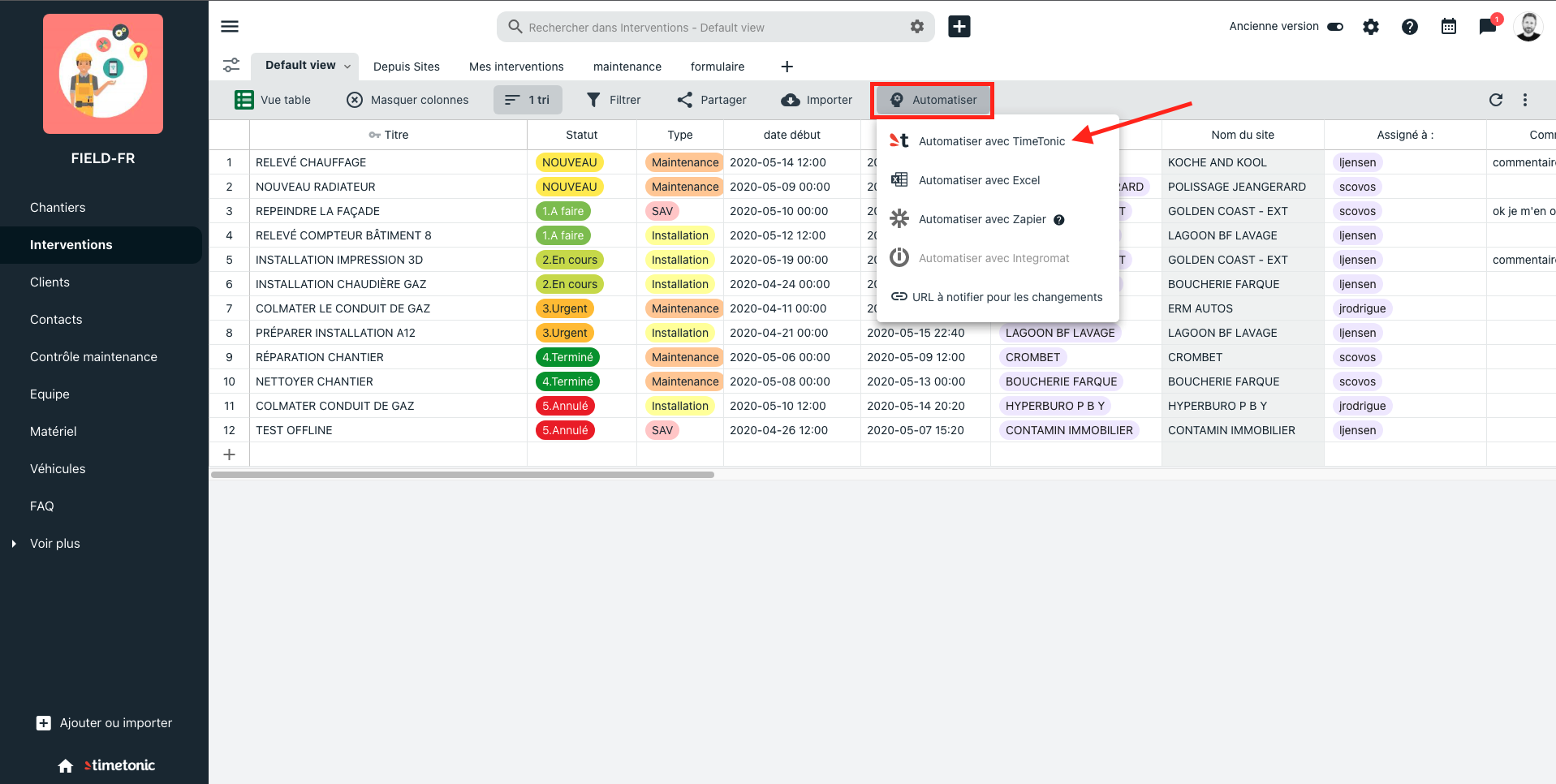Screen dimensions: 1556x784
Task: Open Contrôle maintenance in the sidebar
Action: point(93,357)
